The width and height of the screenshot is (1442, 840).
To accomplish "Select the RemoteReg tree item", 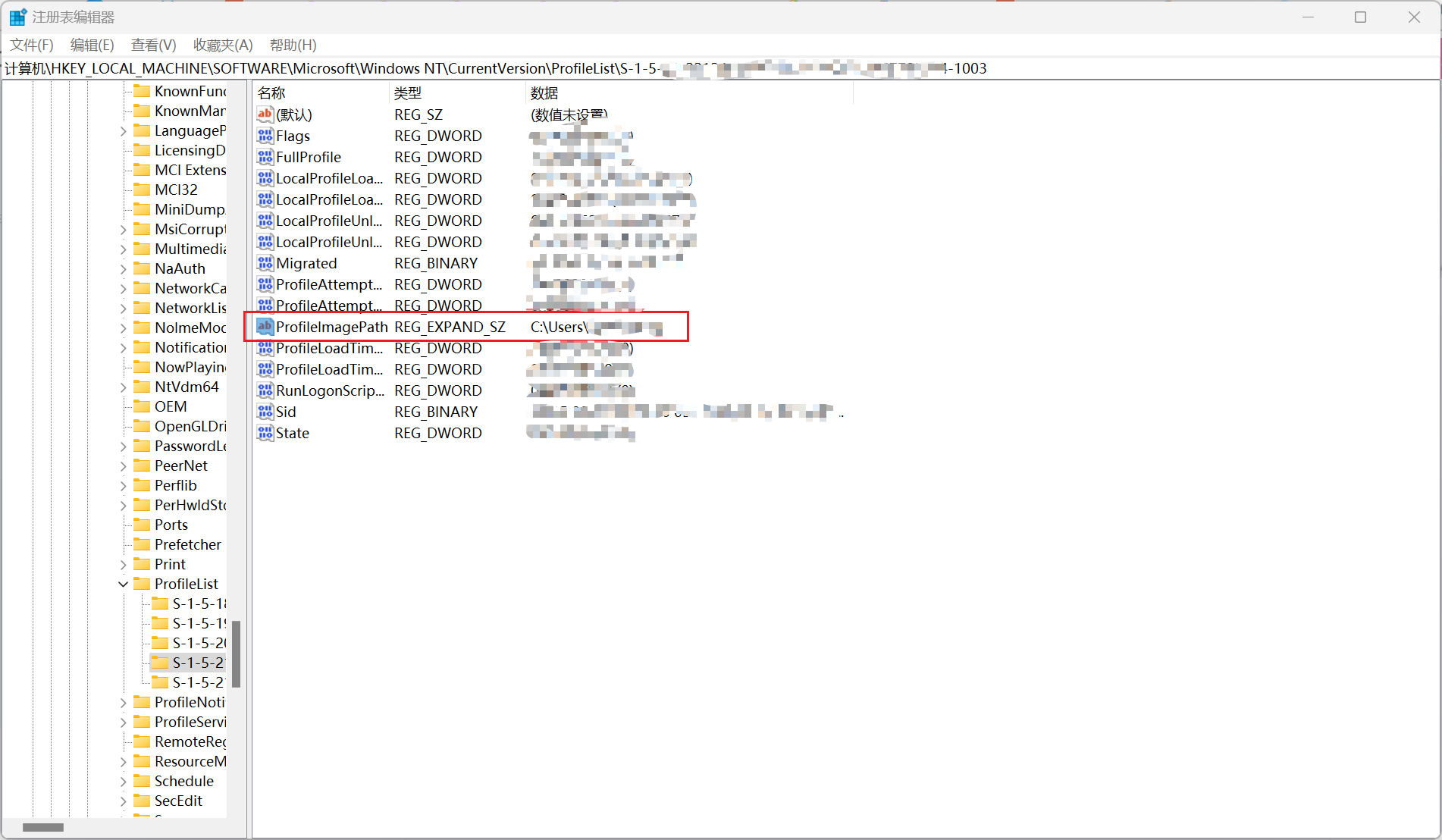I will (190, 741).
